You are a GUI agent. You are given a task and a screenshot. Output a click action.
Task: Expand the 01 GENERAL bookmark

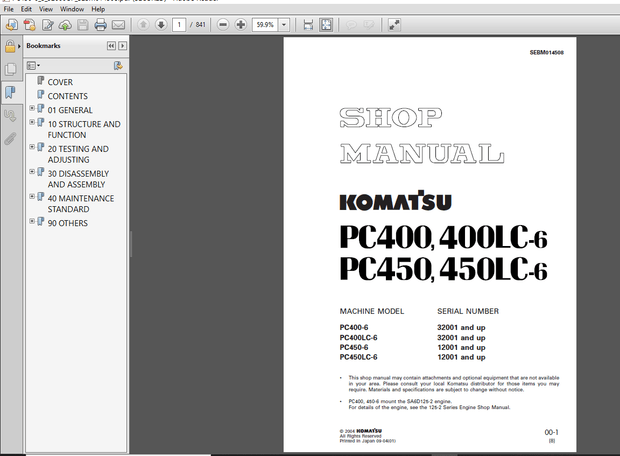(32, 108)
